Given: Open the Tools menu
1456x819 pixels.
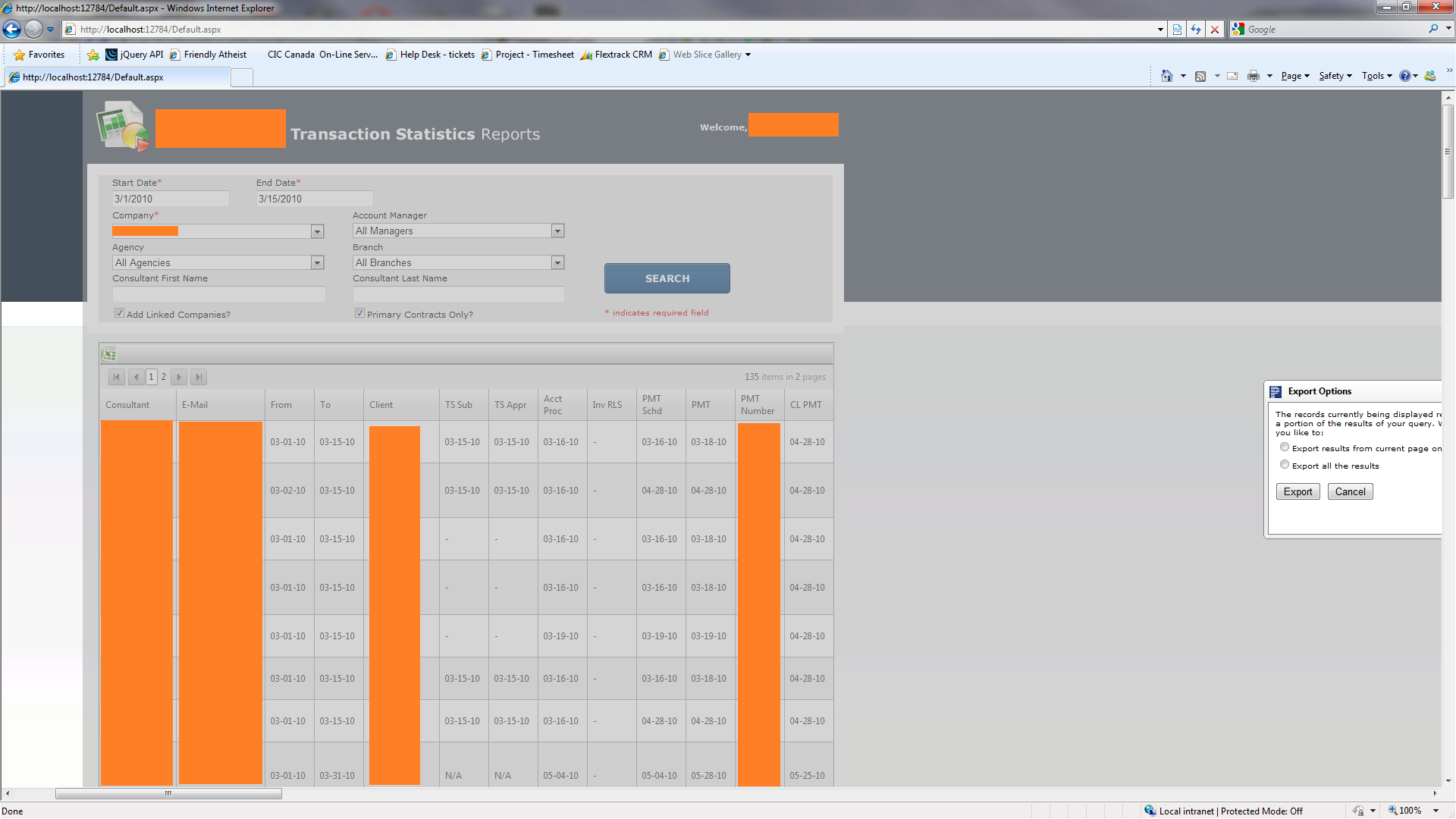Looking at the screenshot, I should [1376, 76].
